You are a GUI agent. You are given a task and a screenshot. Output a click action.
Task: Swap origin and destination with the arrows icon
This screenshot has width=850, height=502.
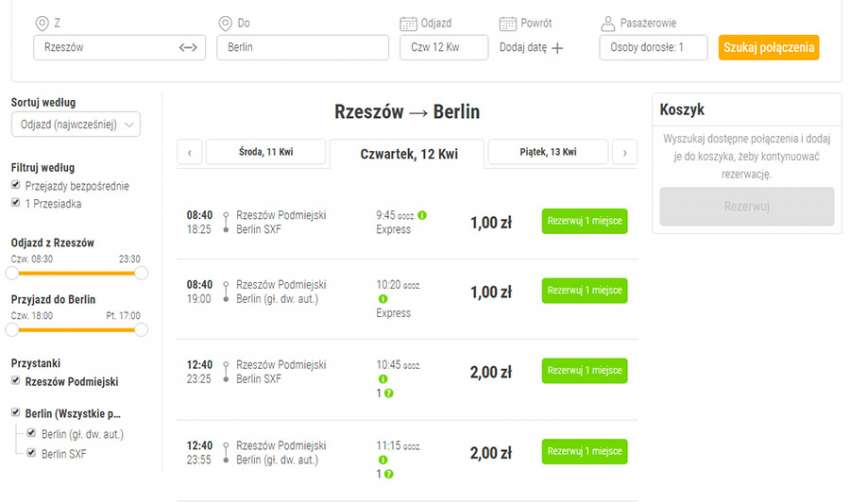[x=188, y=48]
